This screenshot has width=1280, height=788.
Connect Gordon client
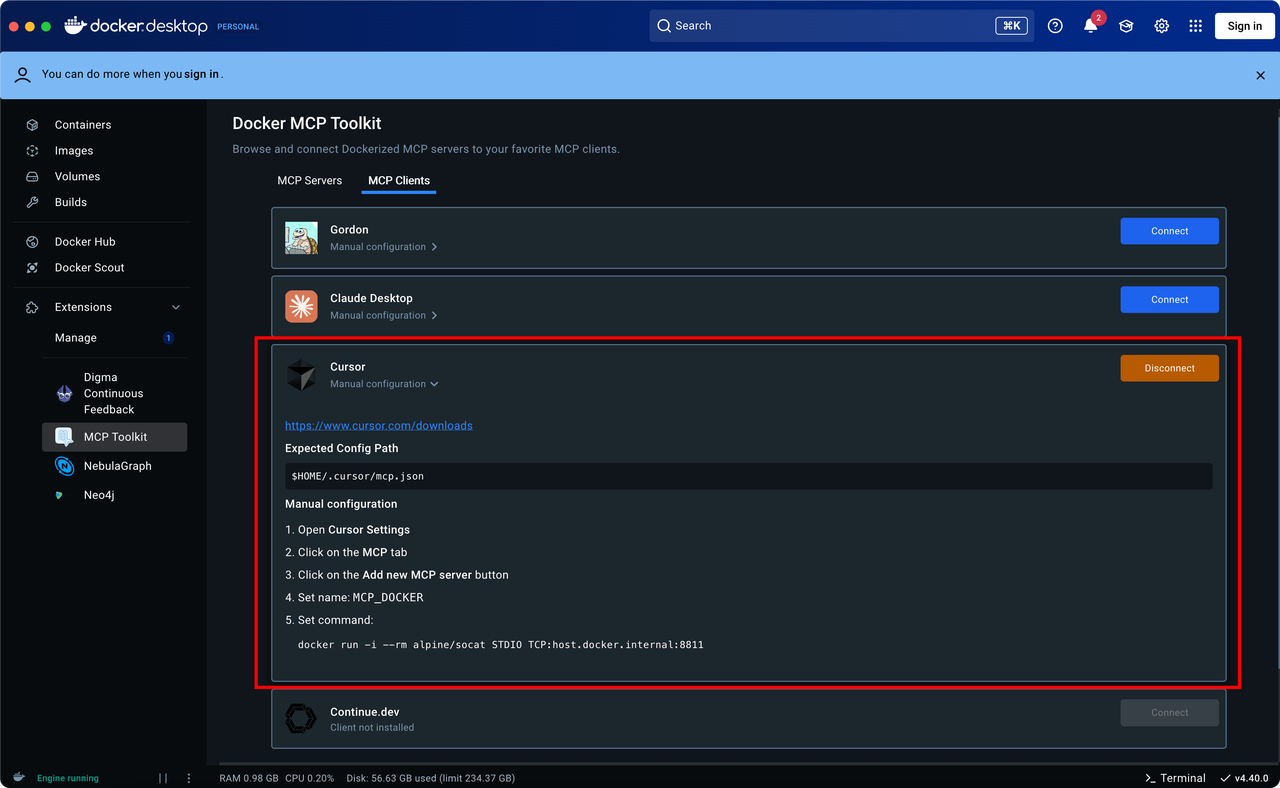coord(1169,231)
